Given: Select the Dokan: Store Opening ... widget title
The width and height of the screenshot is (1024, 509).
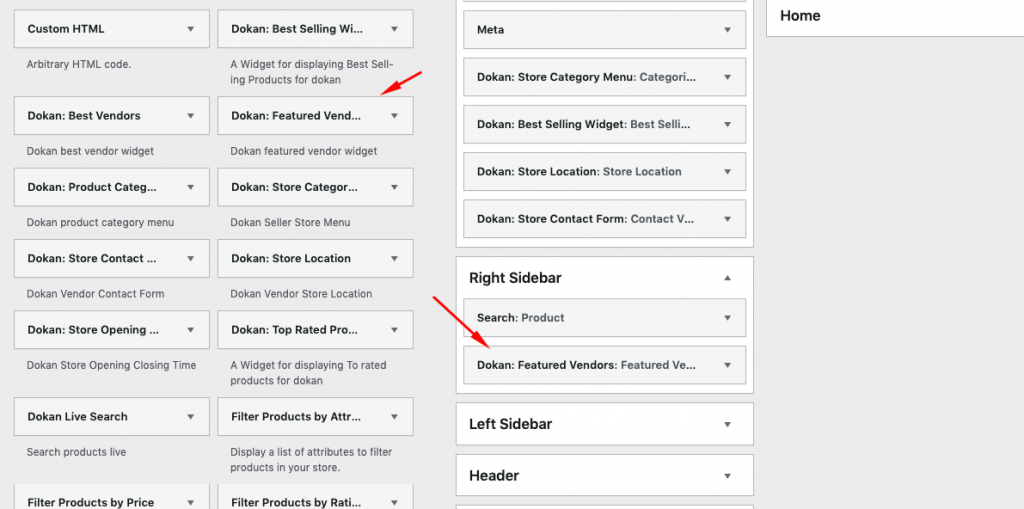Looking at the screenshot, I should [x=93, y=329].
